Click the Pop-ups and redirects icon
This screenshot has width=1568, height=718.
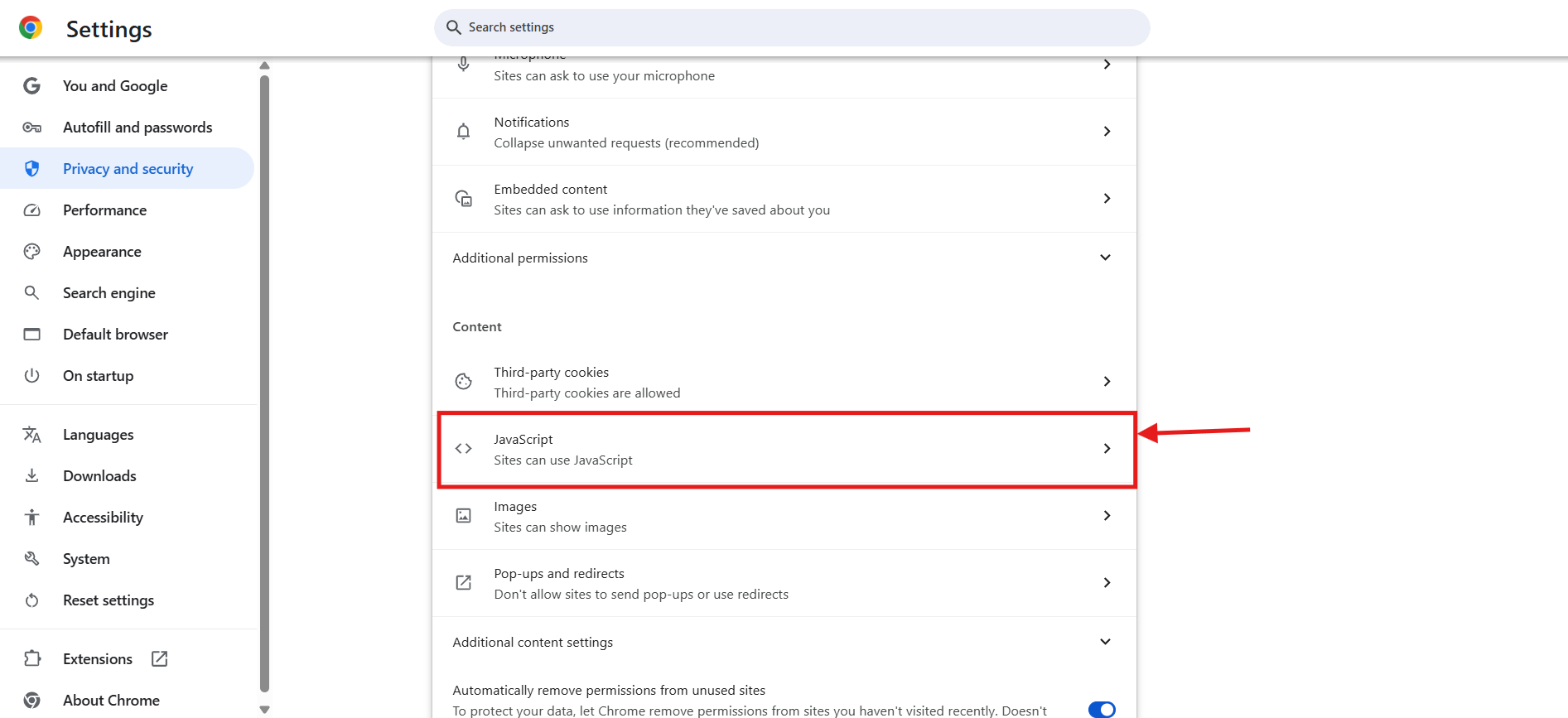[463, 582]
